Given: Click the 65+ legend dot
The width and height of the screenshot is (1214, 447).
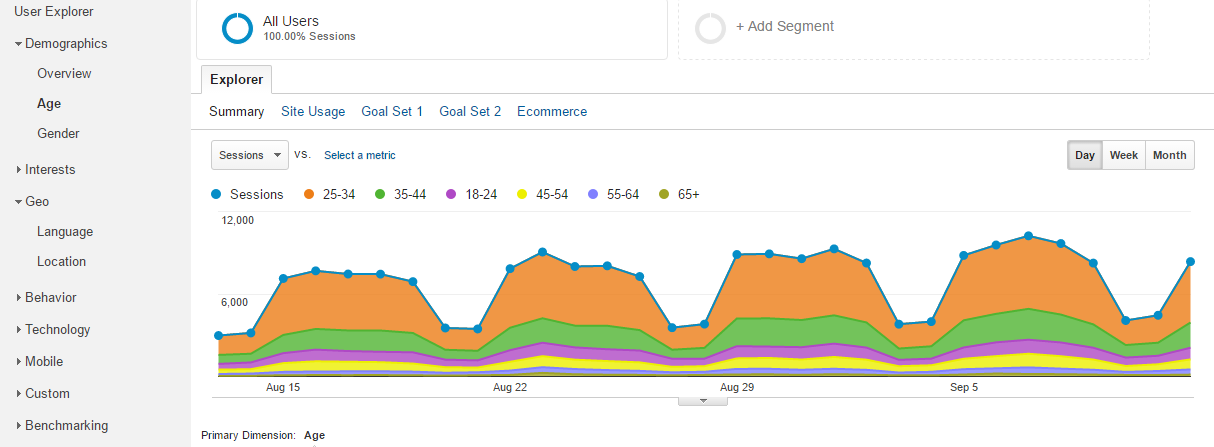Looking at the screenshot, I should coord(664,194).
